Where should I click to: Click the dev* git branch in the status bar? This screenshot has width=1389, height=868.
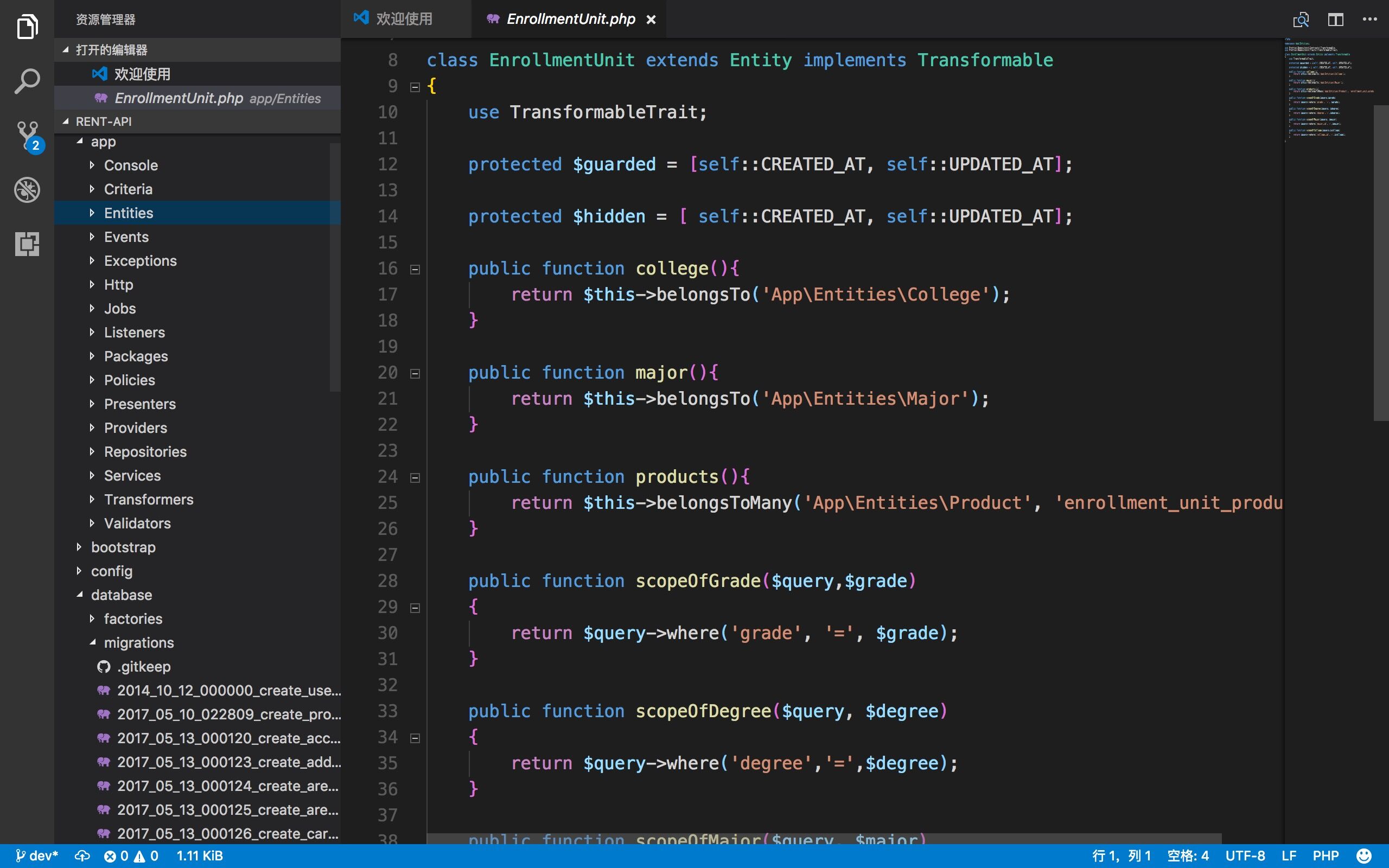(37, 856)
